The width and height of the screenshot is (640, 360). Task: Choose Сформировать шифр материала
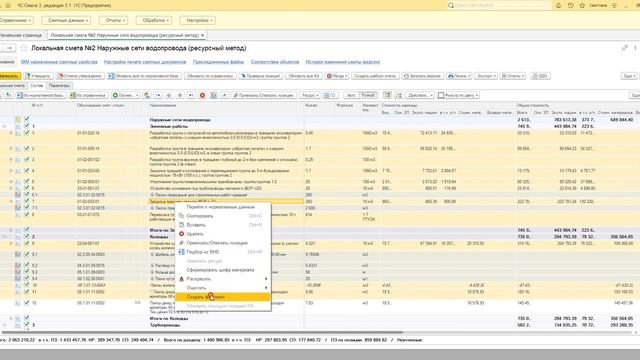223,270
